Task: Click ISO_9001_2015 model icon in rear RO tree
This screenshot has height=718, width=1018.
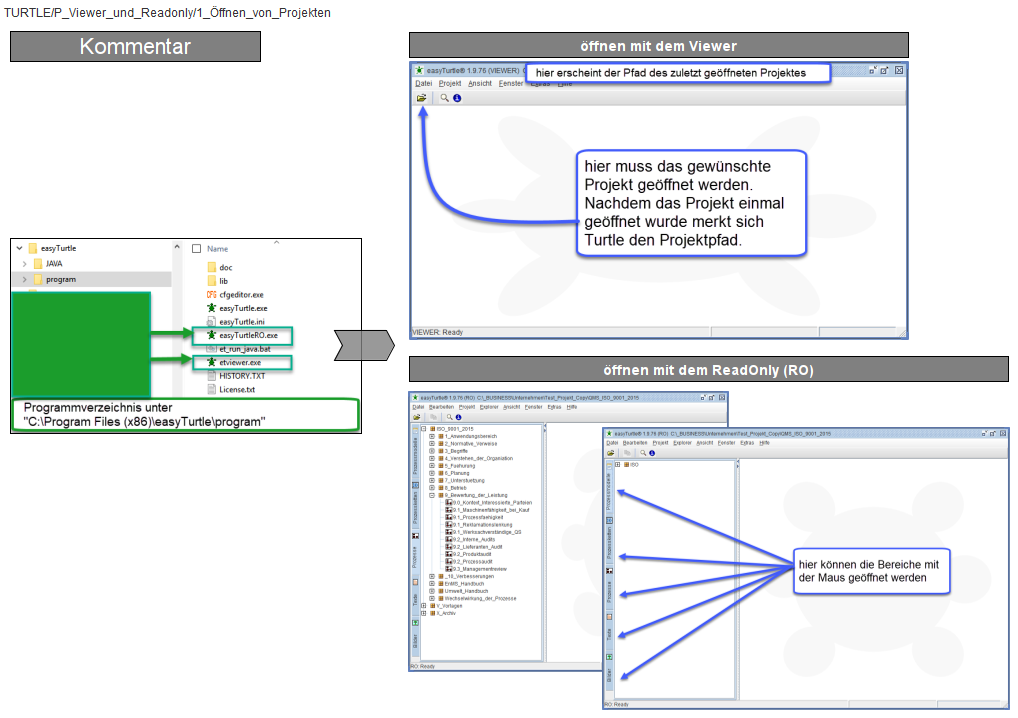Action: click(432, 428)
